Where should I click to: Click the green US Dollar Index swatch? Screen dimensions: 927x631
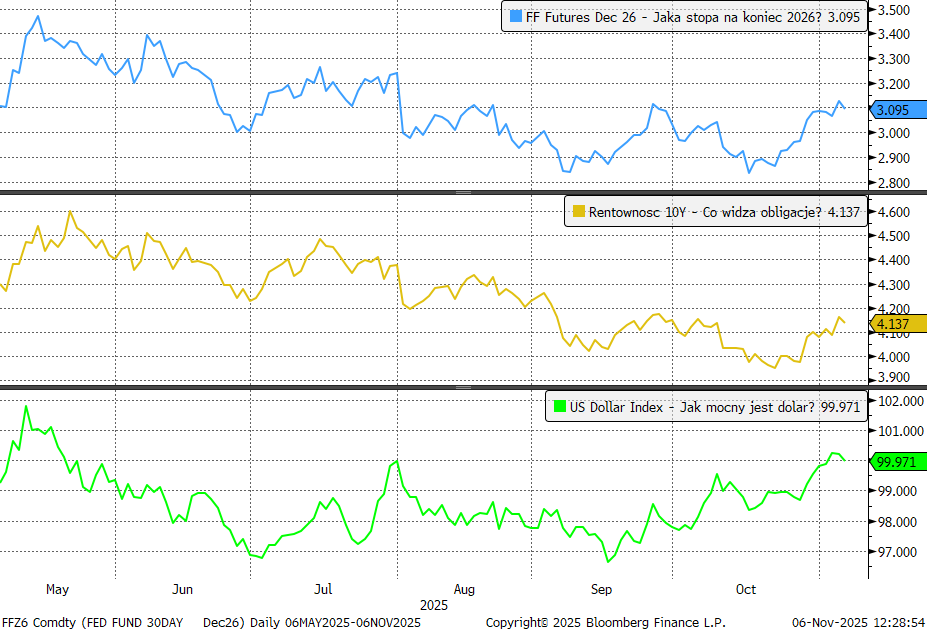point(557,407)
